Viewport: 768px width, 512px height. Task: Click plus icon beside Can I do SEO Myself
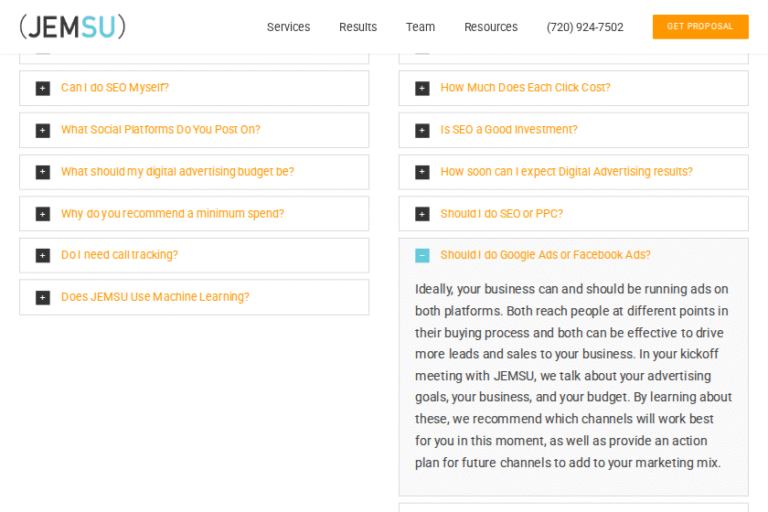point(43,88)
